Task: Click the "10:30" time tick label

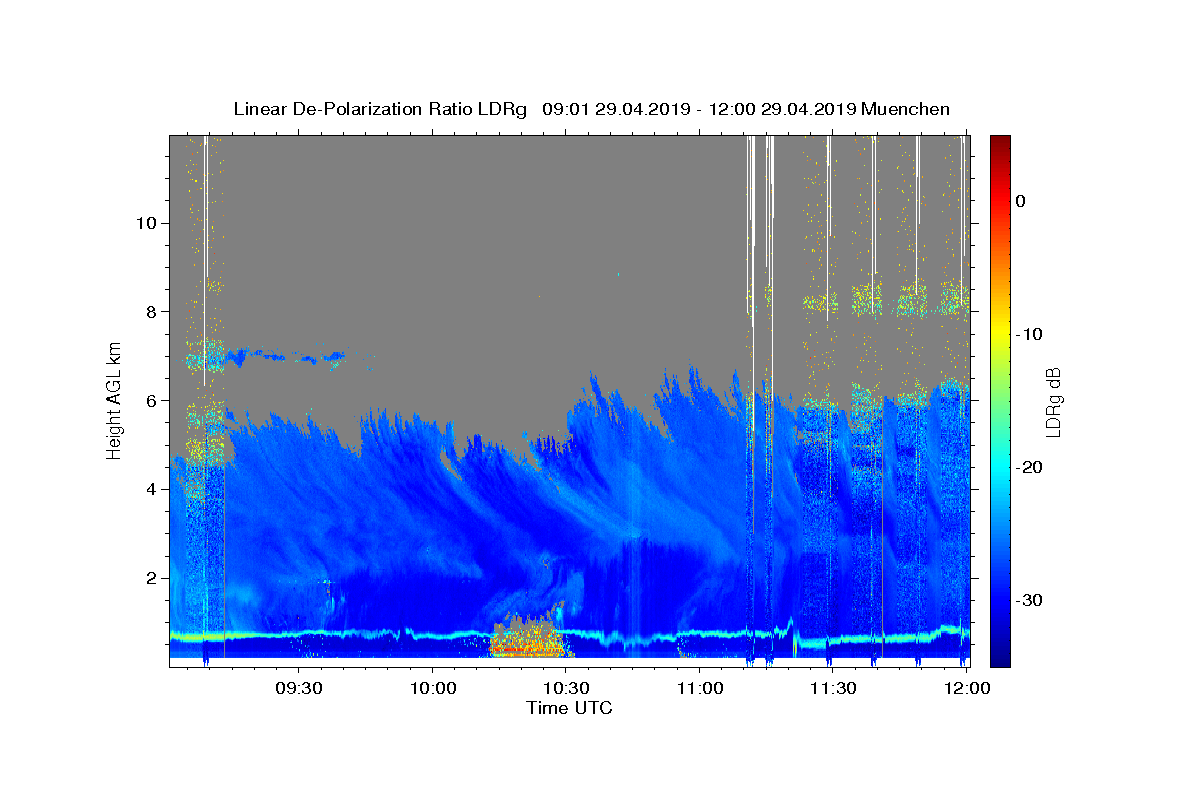Action: (566, 688)
